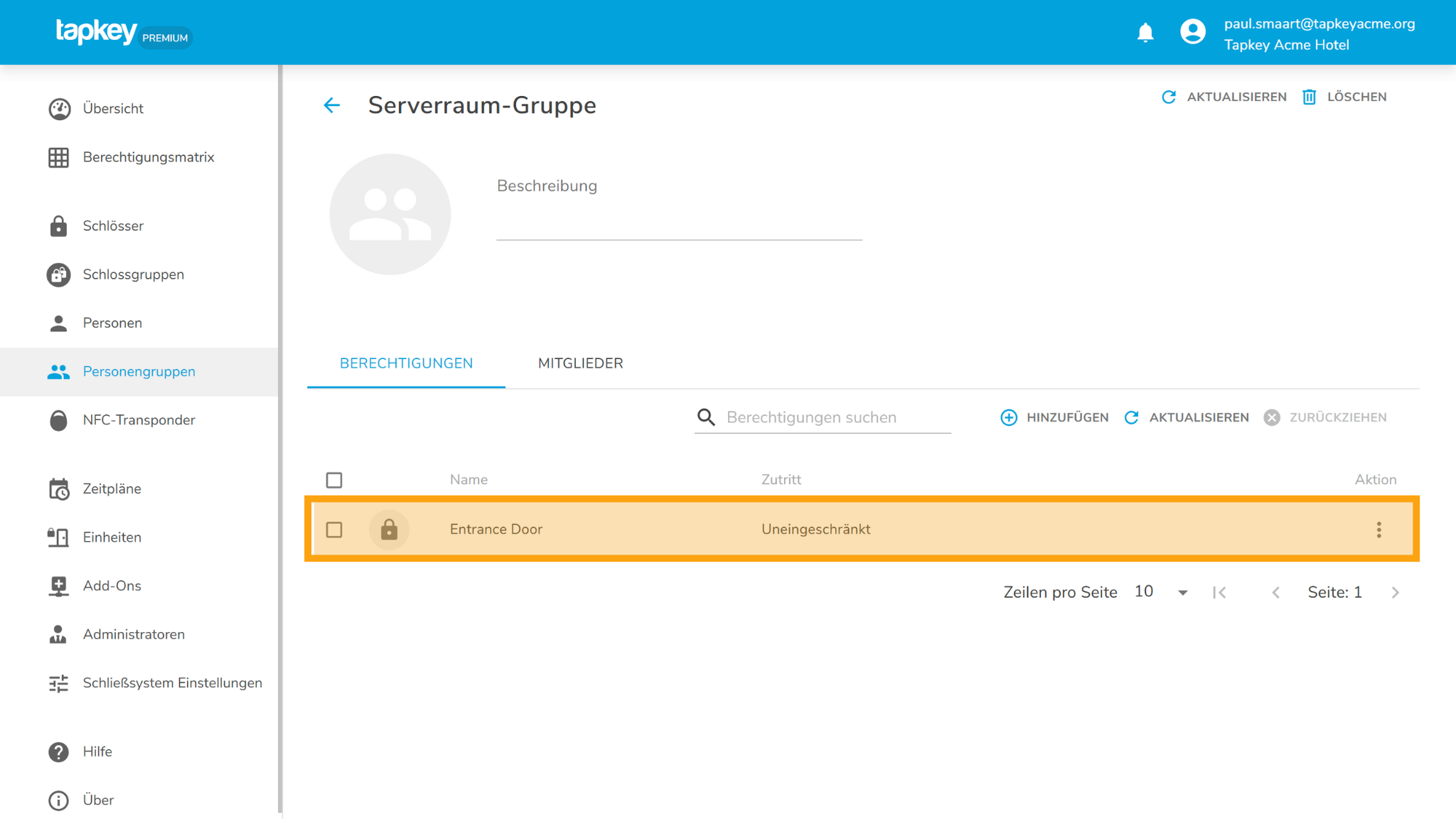Viewport: 1456px width, 819px height.
Task: Jump to first page of results
Action: [x=1220, y=592]
